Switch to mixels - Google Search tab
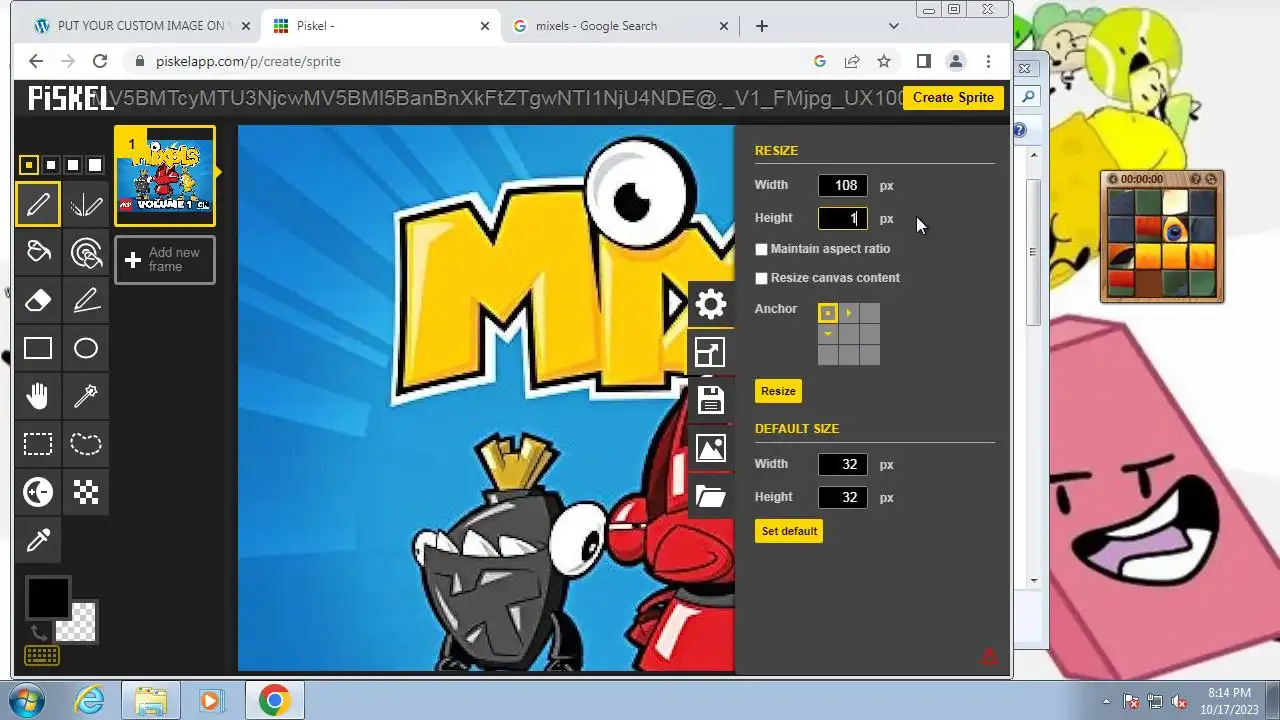 pos(622,26)
